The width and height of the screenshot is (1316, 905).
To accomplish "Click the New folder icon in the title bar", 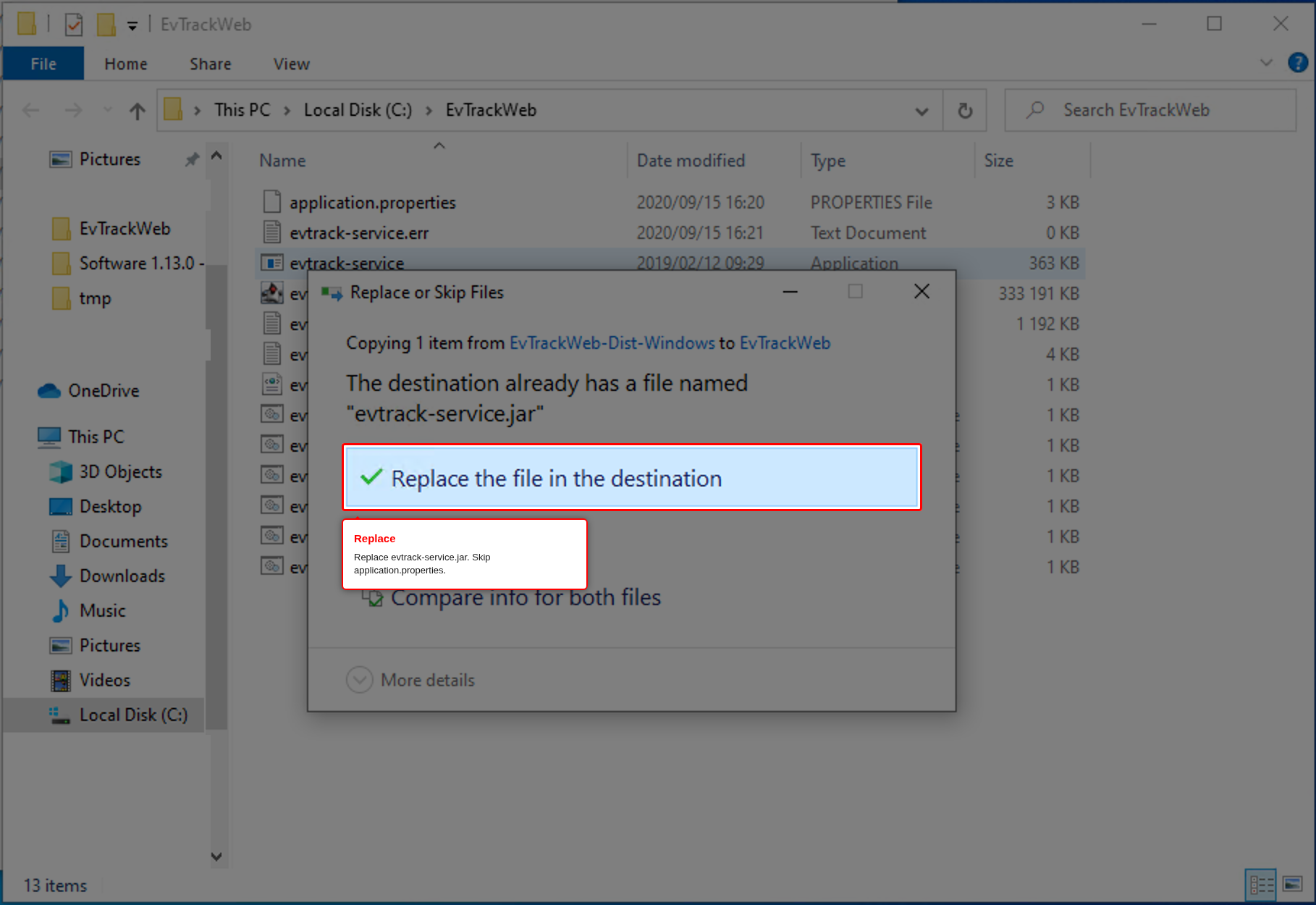I will point(106,25).
